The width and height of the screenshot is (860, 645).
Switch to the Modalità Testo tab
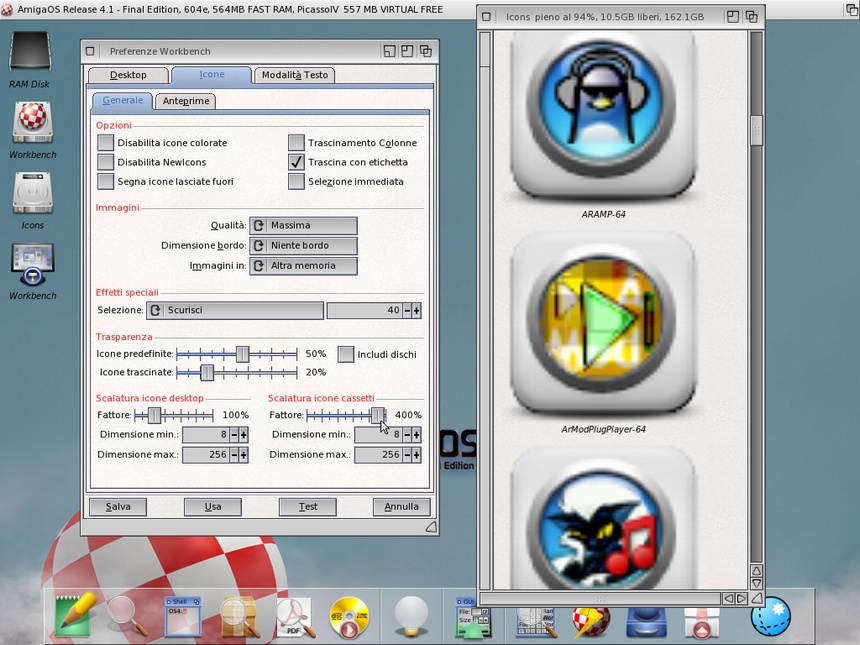(x=294, y=75)
